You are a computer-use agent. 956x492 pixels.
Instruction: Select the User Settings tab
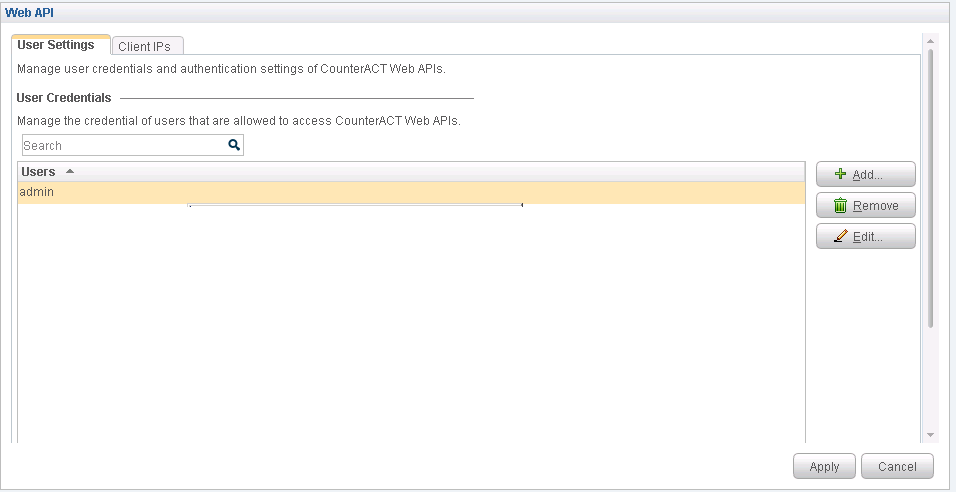point(56,45)
